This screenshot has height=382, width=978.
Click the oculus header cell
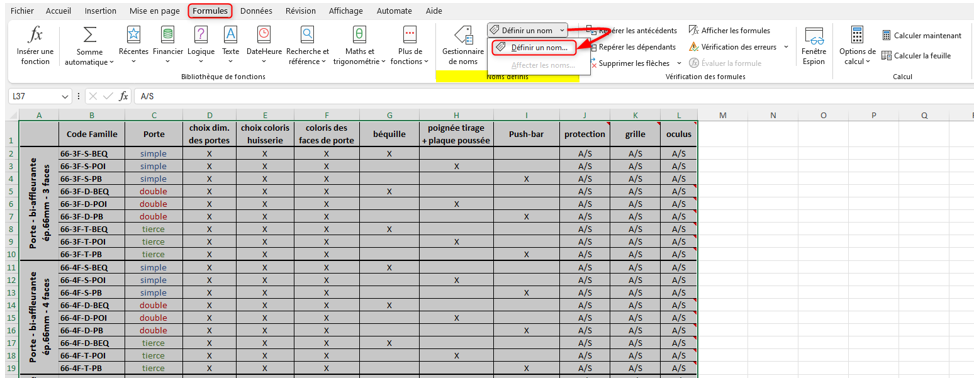[x=679, y=134]
